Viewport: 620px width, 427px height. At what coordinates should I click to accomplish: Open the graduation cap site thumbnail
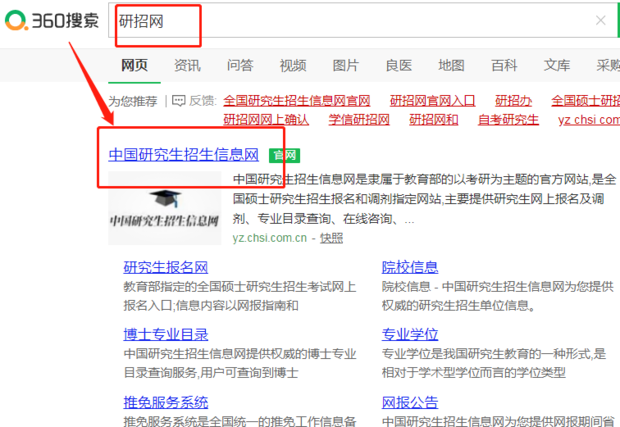click(x=164, y=208)
